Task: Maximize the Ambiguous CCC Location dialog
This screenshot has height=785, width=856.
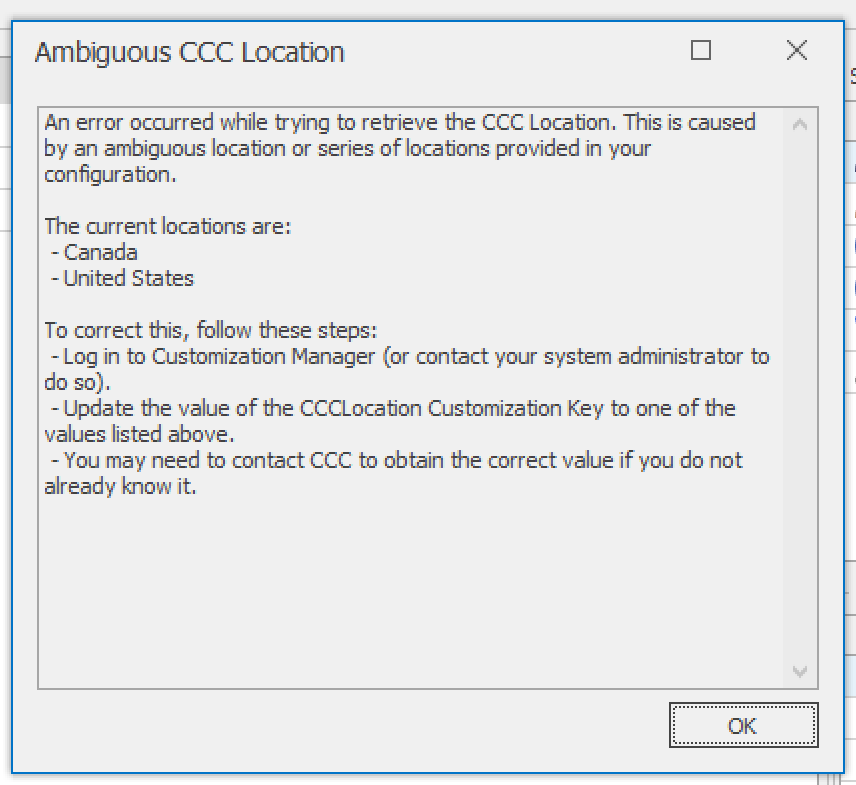Action: click(700, 50)
